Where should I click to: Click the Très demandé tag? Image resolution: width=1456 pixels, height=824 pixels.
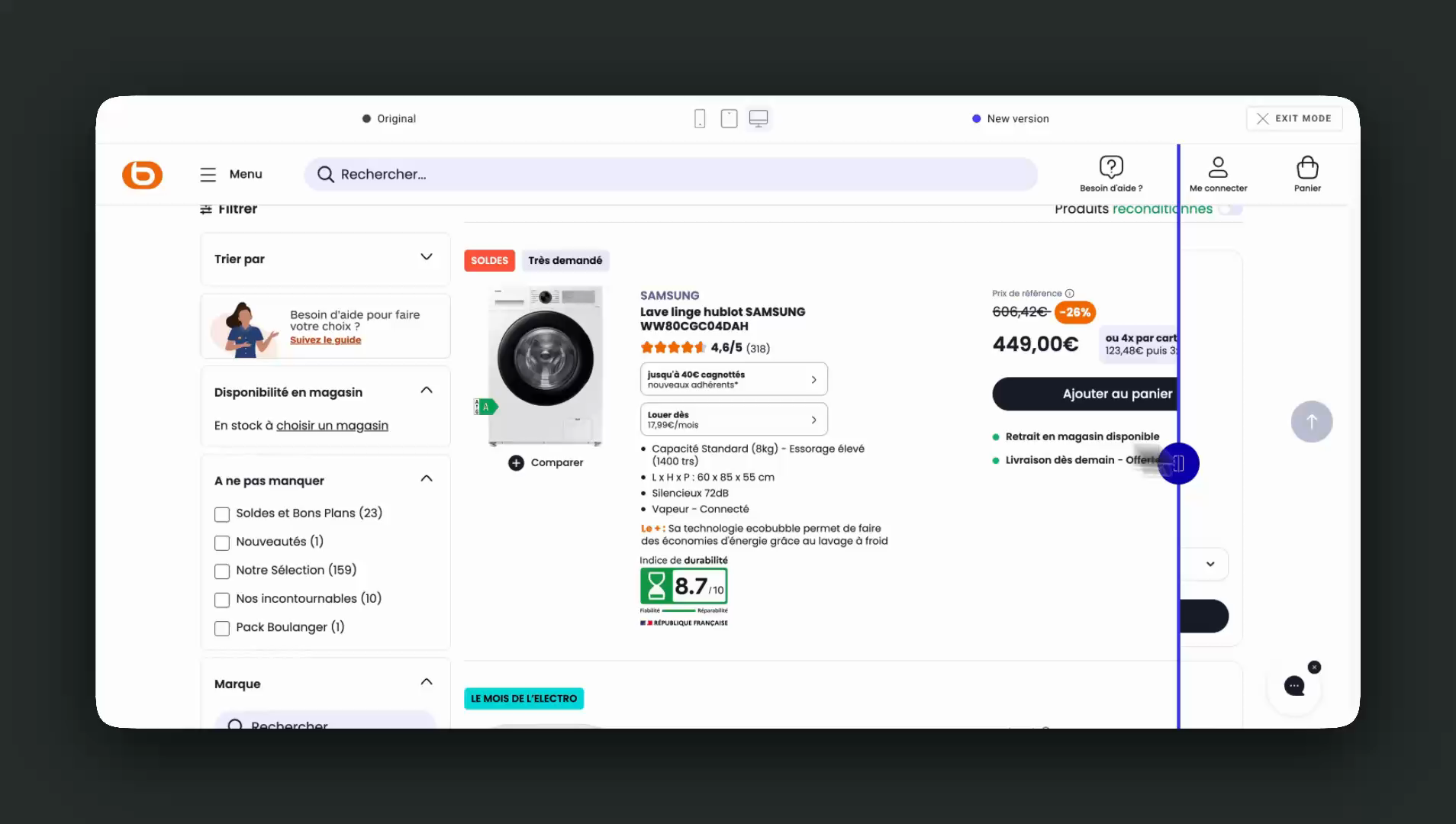[565, 261]
